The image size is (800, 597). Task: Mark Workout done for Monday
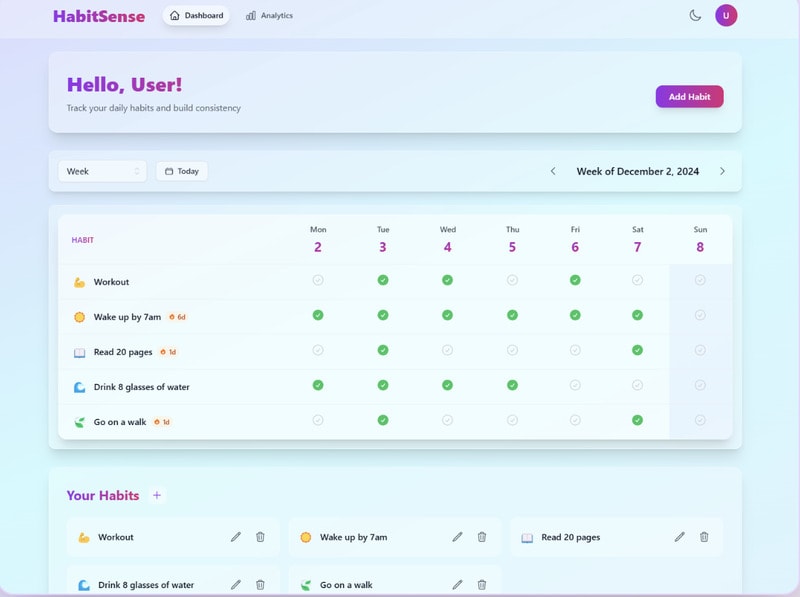[318, 280]
